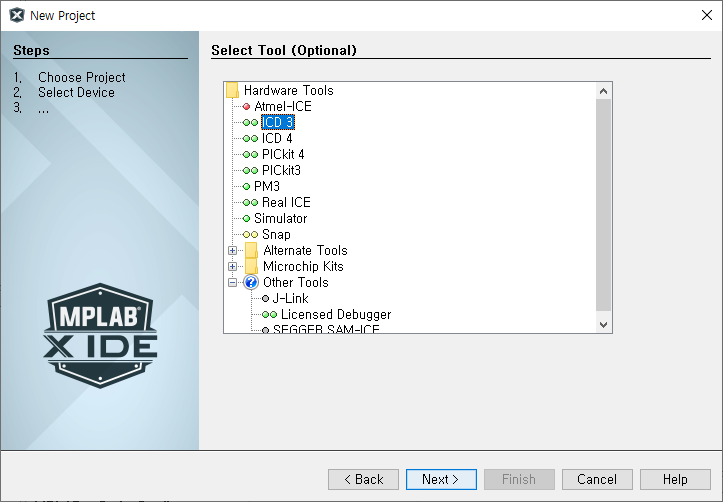Screen dimensions: 723x502
Task: Choose PICkit 4 as the tool
Action: coord(283,154)
